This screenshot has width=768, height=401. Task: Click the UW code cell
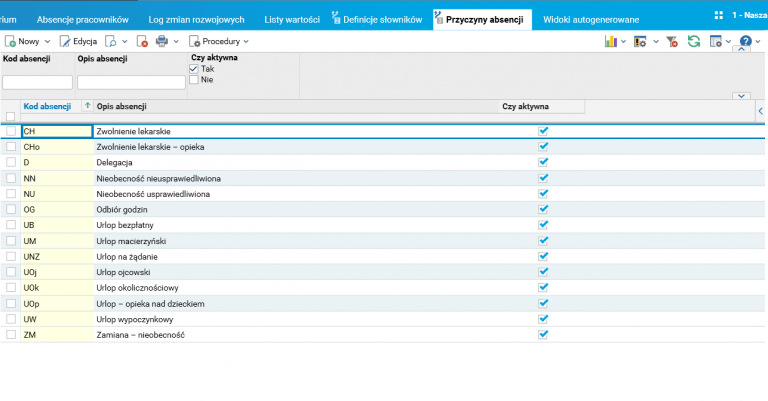[x=57, y=319]
